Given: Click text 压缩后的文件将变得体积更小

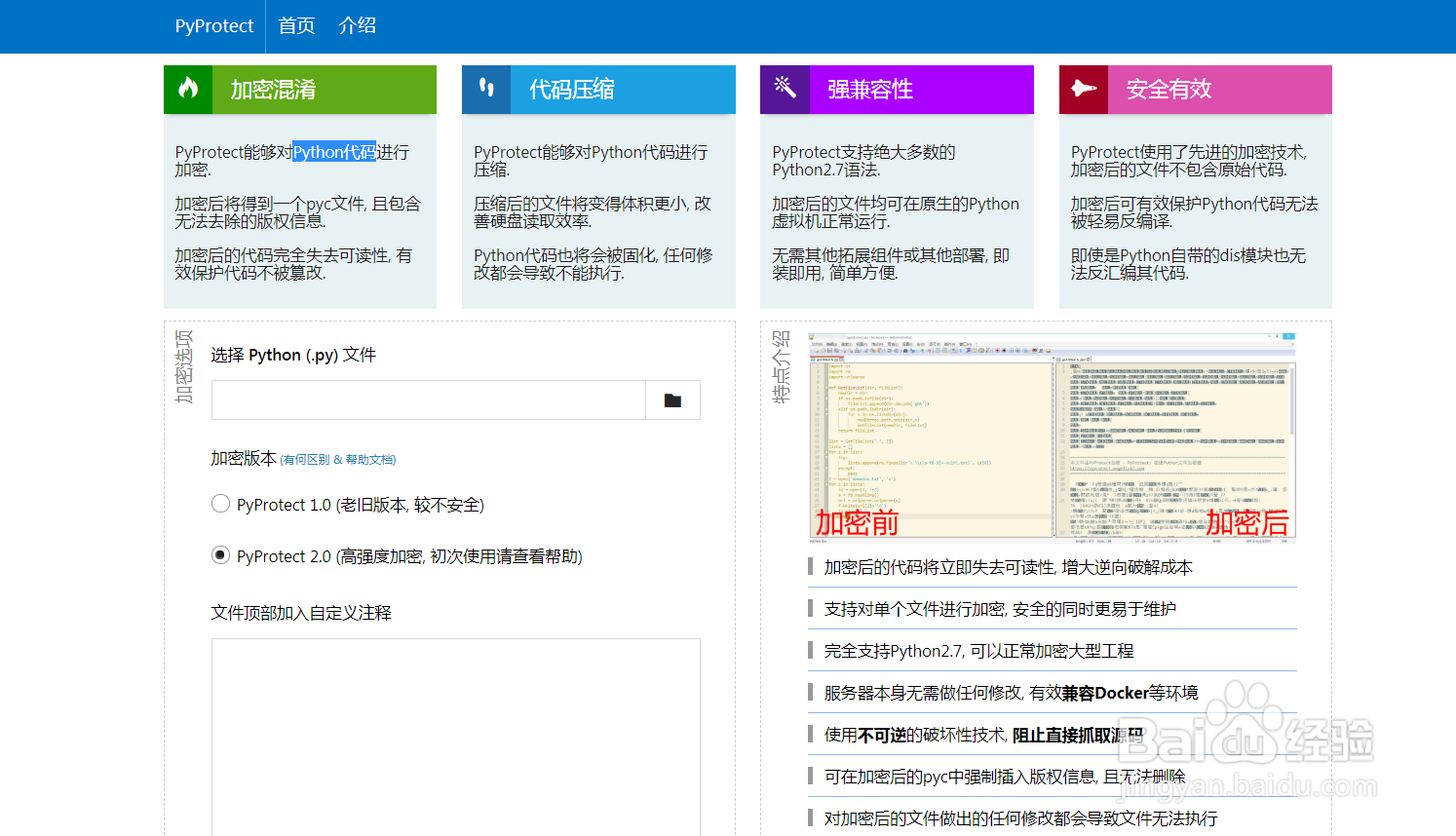Looking at the screenshot, I should point(593,212).
